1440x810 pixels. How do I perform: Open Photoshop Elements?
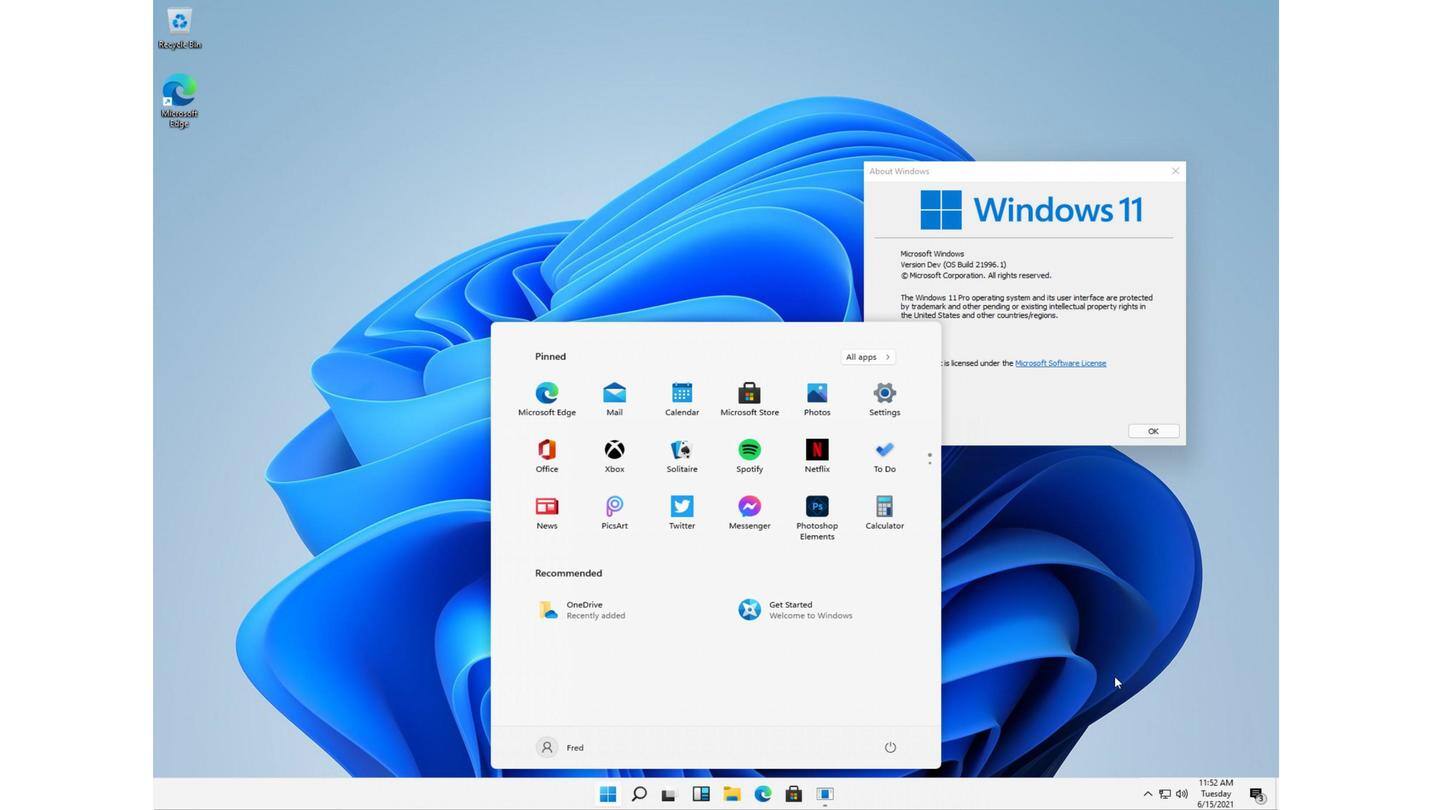[x=817, y=518]
